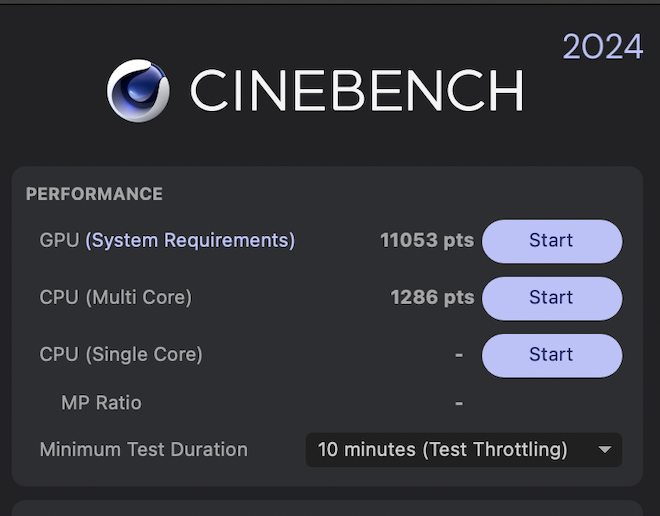Start the CPU Single Core test
Screen dimensions: 660x516
pos(552,355)
